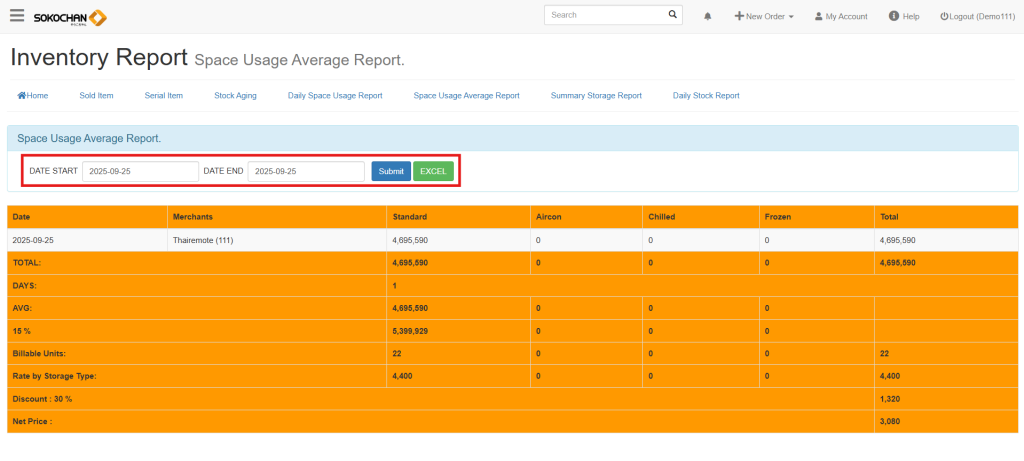Open Daily Stock Report
1024x461 pixels.
point(706,96)
